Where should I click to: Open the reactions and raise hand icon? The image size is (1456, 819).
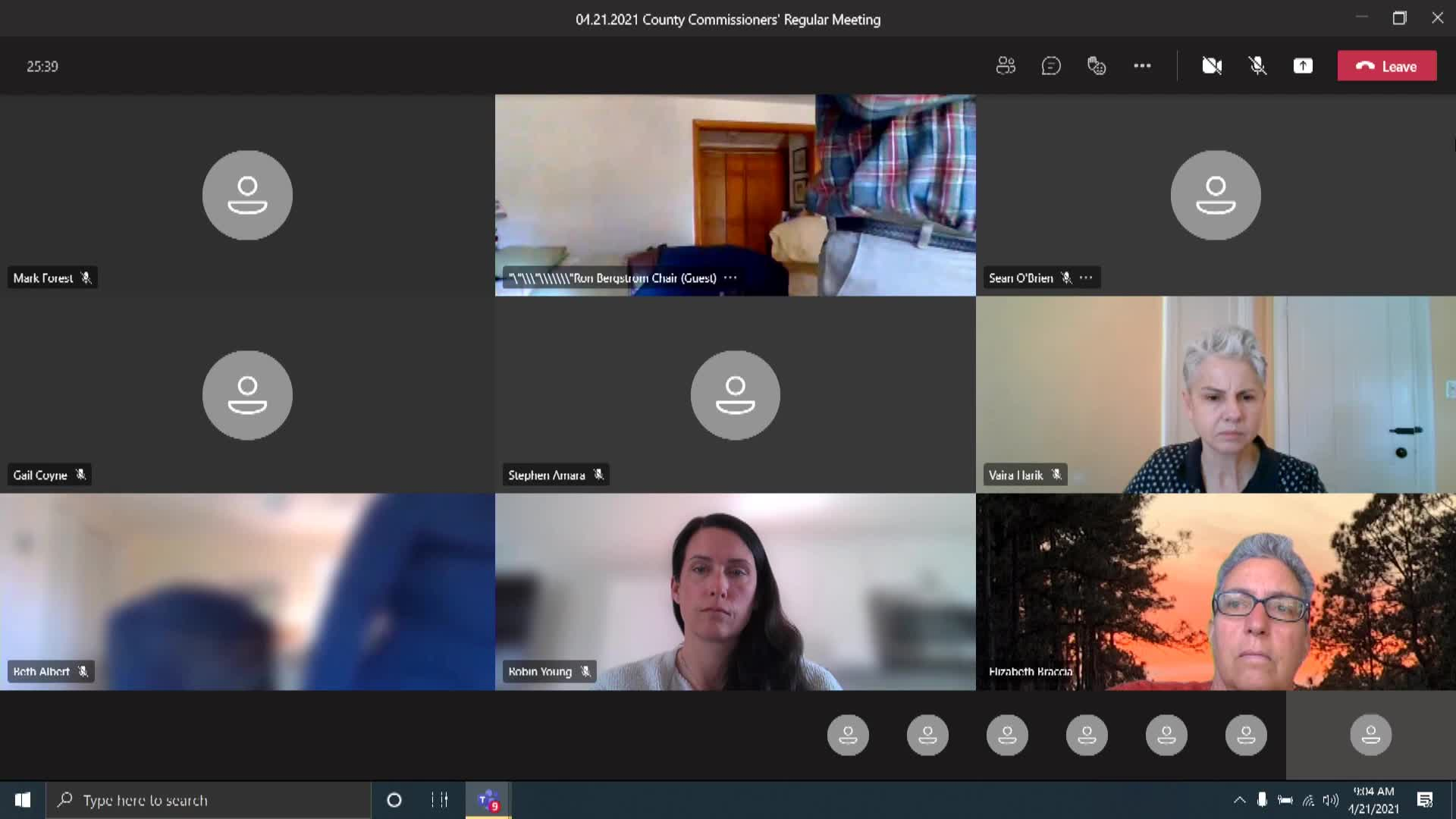click(x=1097, y=66)
